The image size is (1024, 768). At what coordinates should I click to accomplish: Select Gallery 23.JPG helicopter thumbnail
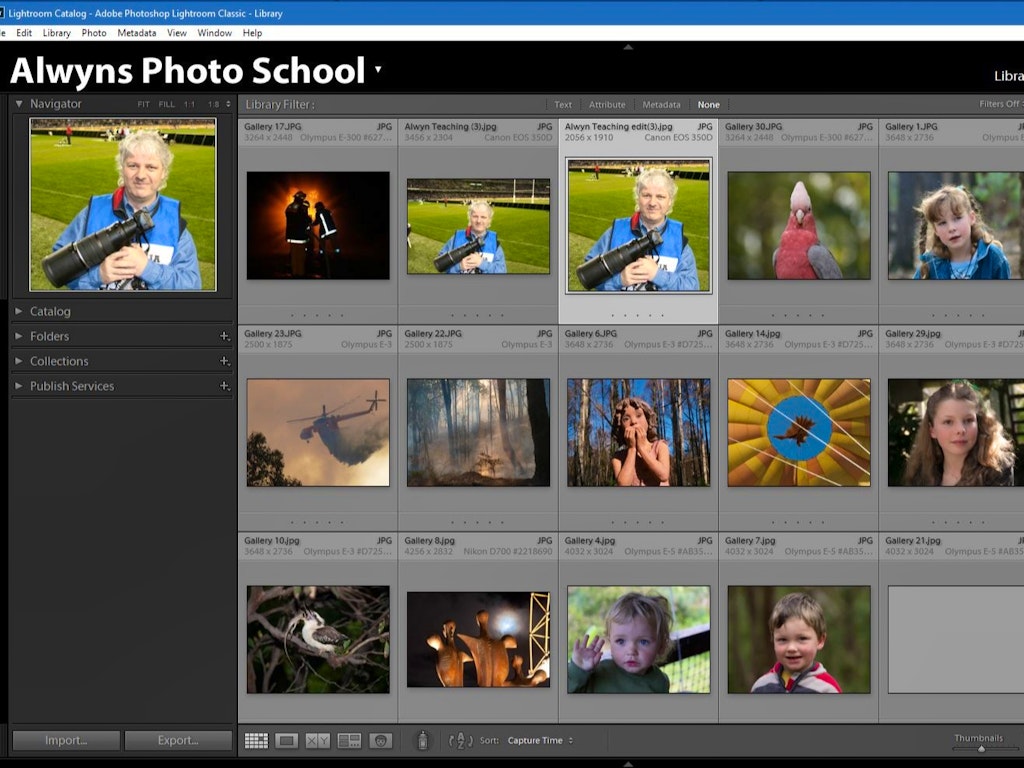pos(318,432)
